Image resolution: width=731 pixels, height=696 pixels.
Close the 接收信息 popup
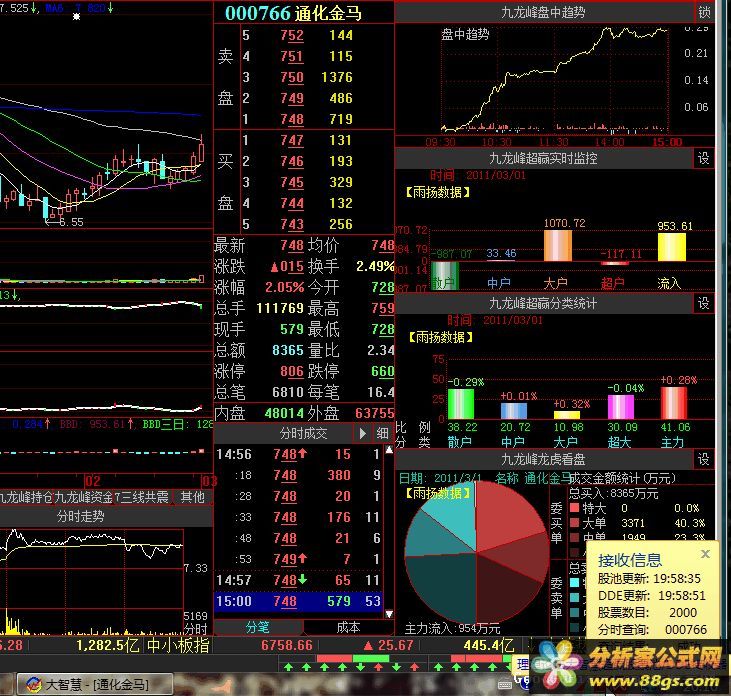click(x=705, y=554)
